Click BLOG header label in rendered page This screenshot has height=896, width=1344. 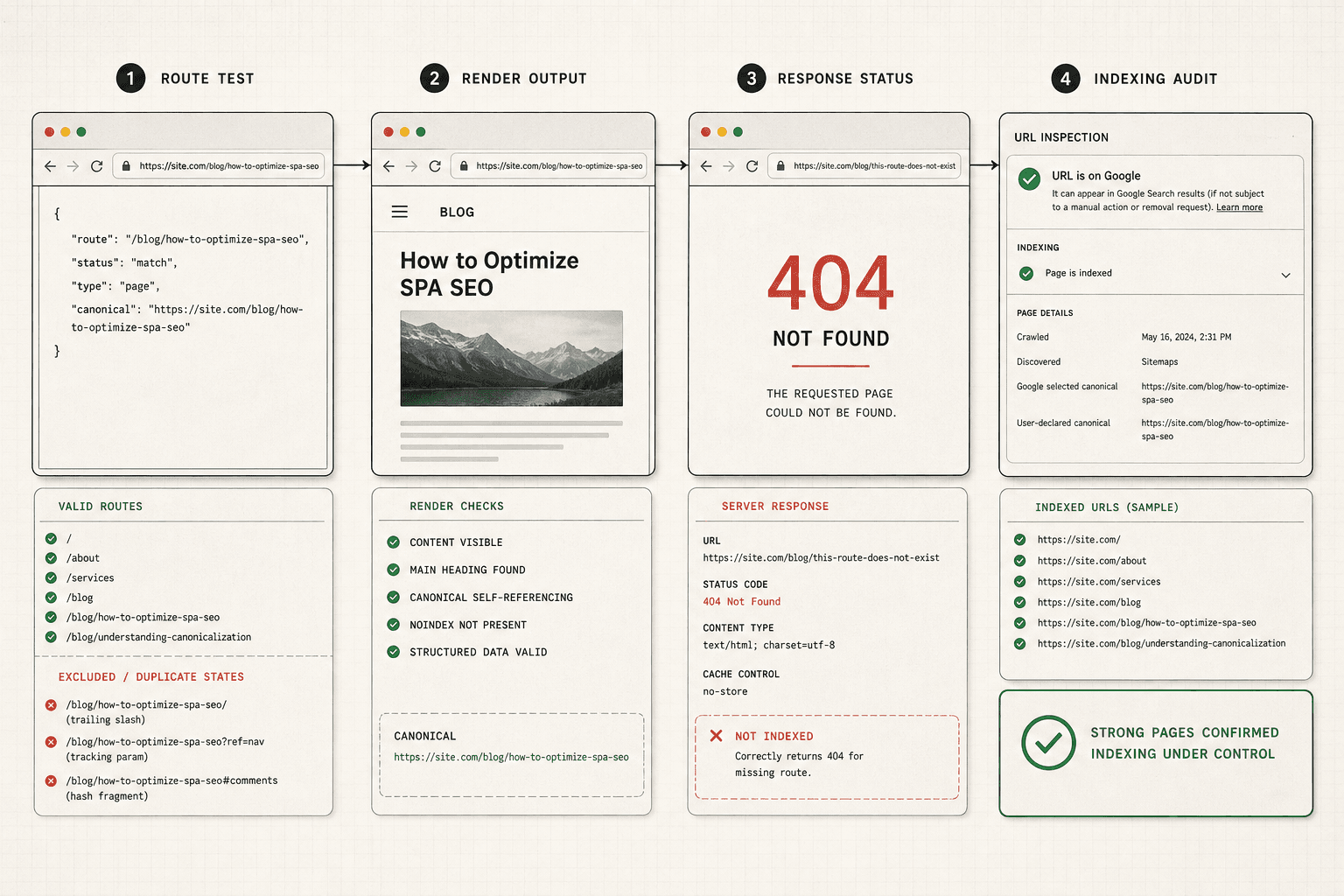457,213
